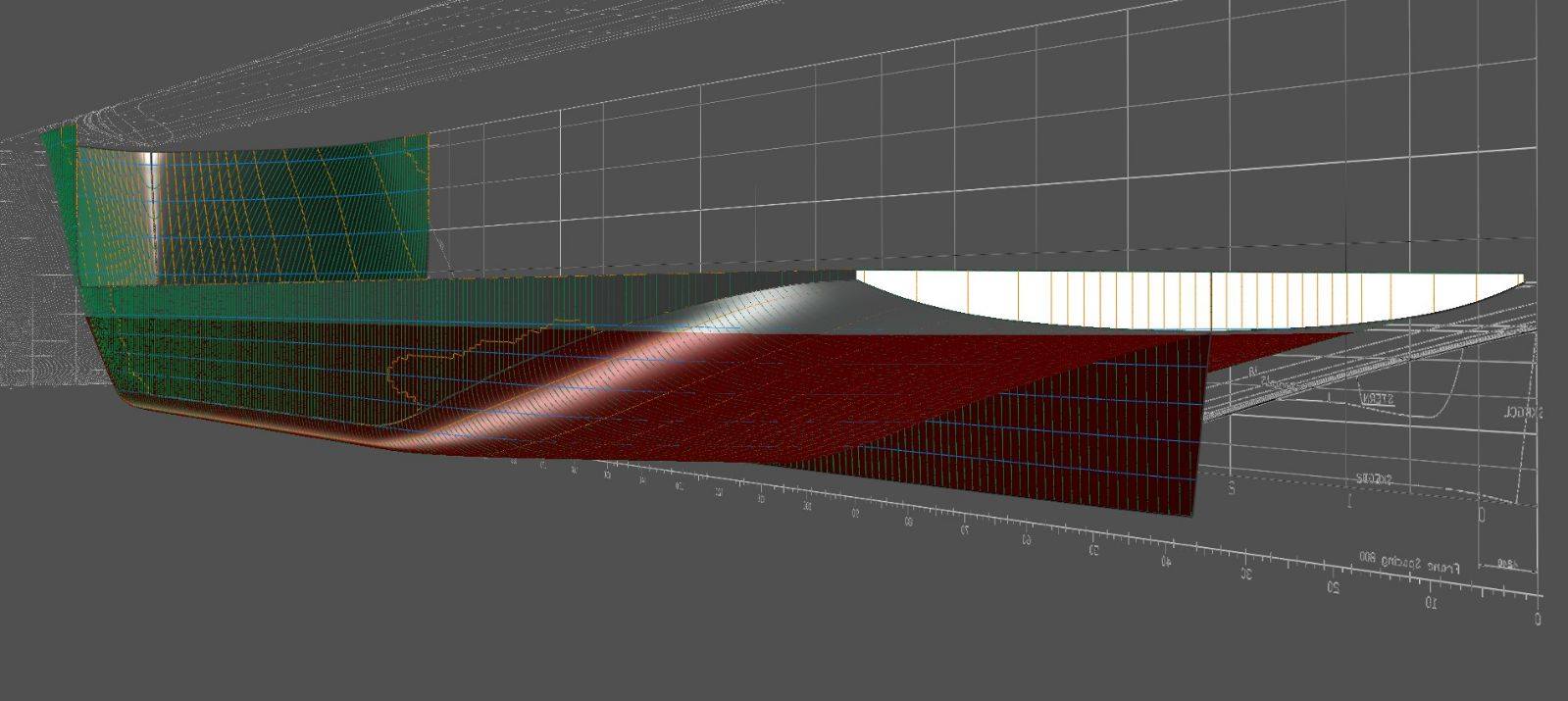Click the mirrored "Frame Spacing 800" label
1568x701 pixels.
click(x=1409, y=563)
